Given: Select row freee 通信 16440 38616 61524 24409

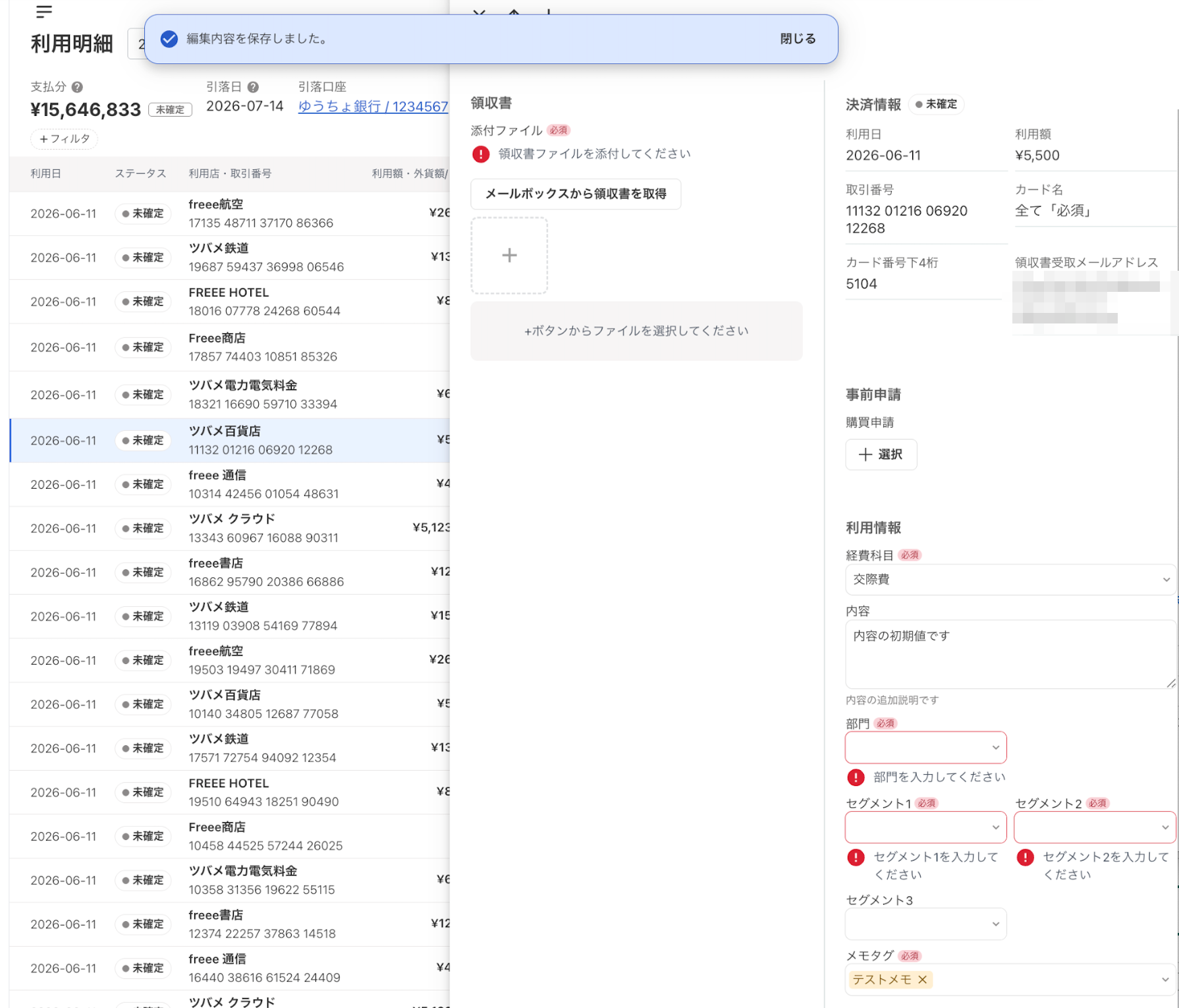Looking at the screenshot, I should coord(230,968).
